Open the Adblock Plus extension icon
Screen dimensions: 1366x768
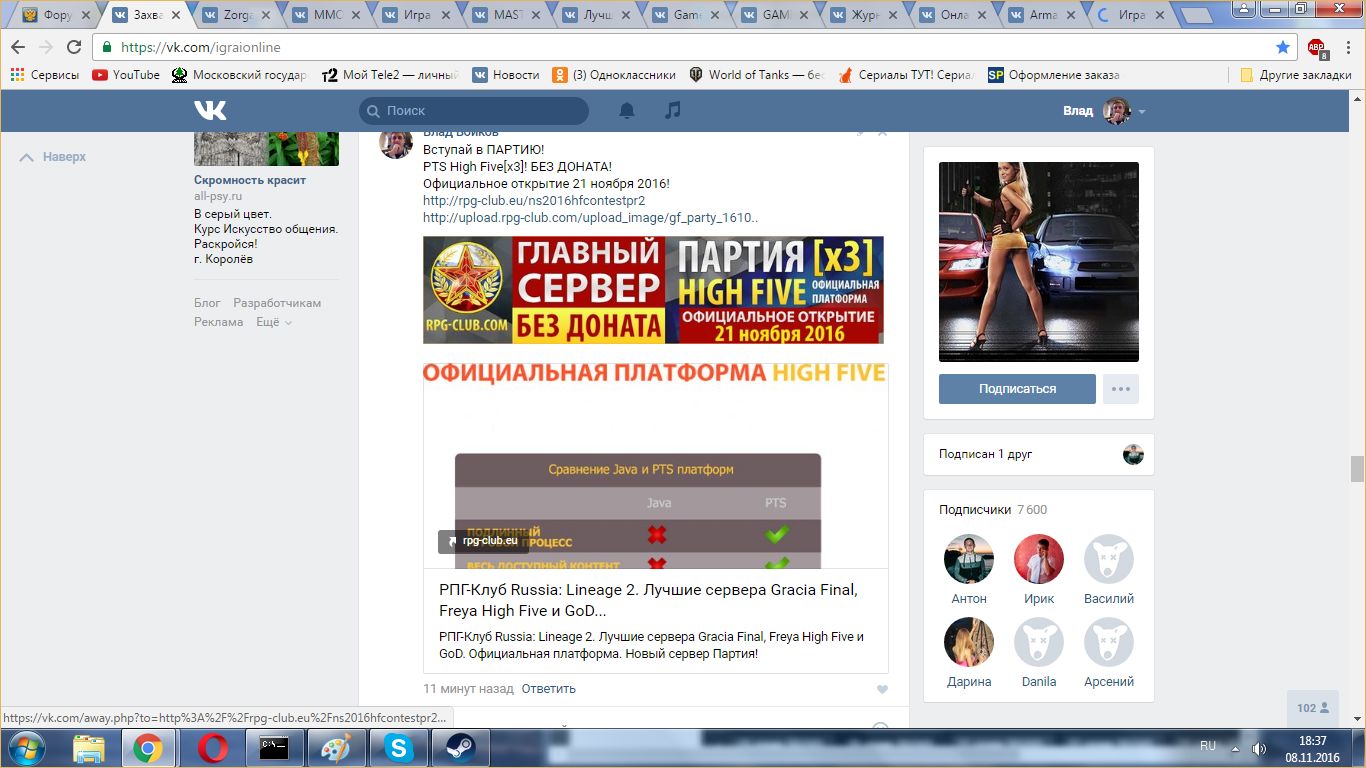1317,47
